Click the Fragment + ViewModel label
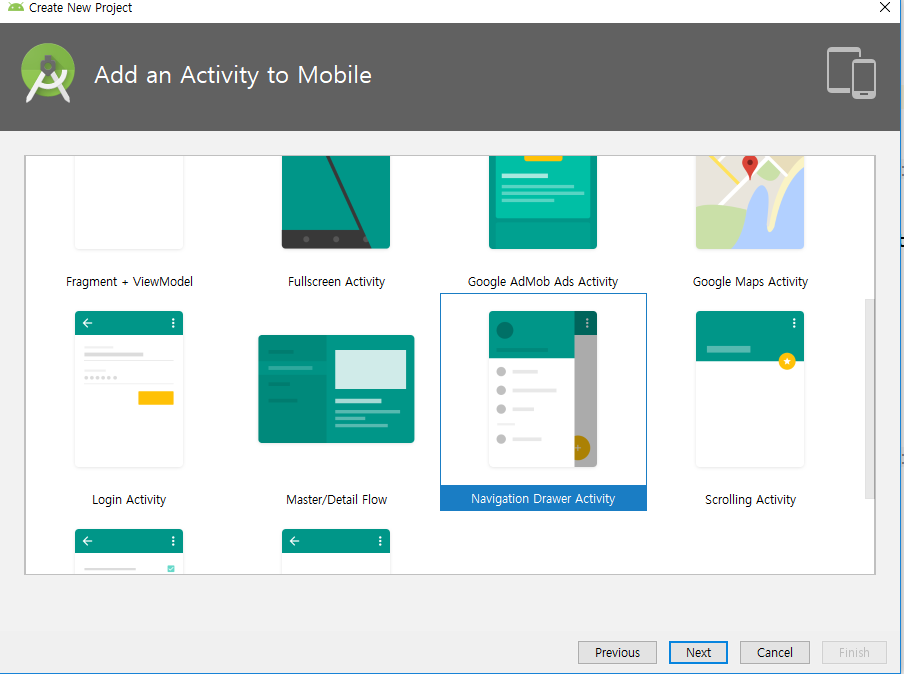This screenshot has width=904, height=674. pyautogui.click(x=129, y=281)
